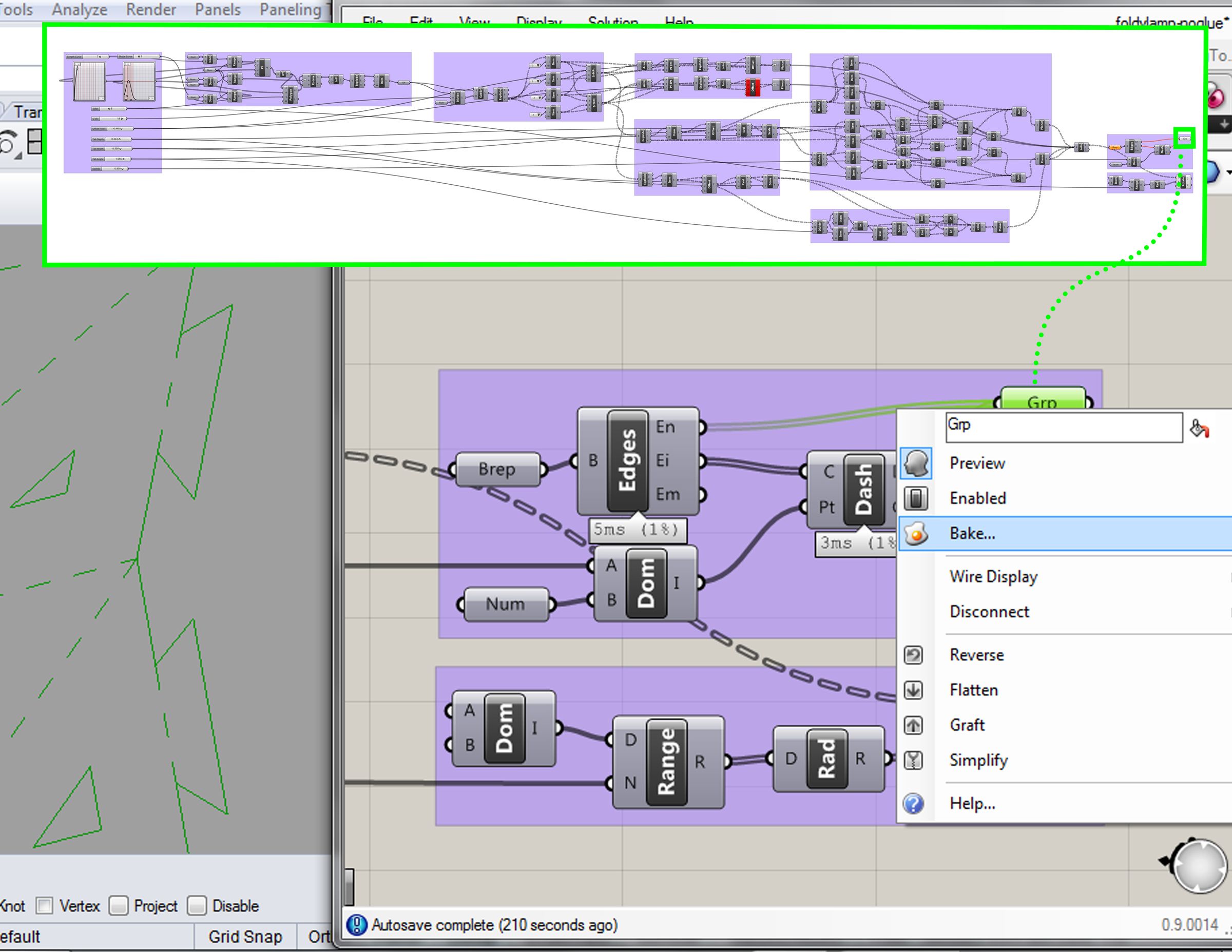Image resolution: width=1232 pixels, height=952 pixels.
Task: Open the Panels menu
Action: (x=218, y=10)
